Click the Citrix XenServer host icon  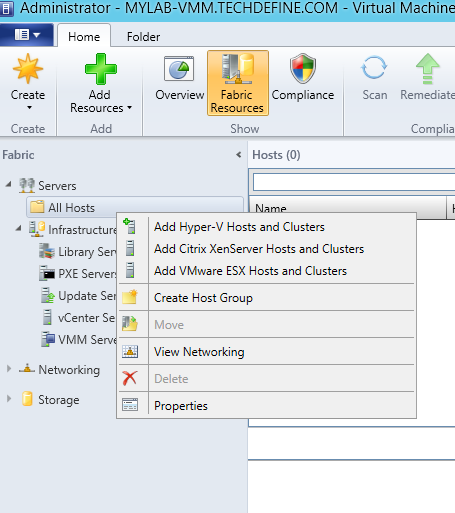pyautogui.click(x=130, y=248)
